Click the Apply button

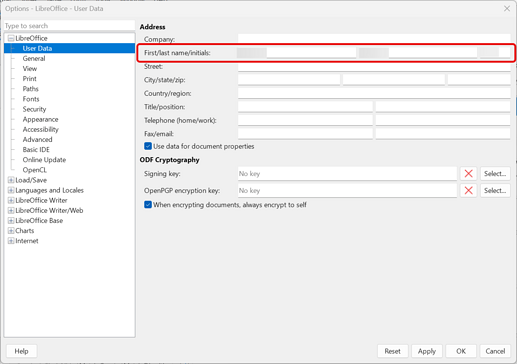coord(427,351)
